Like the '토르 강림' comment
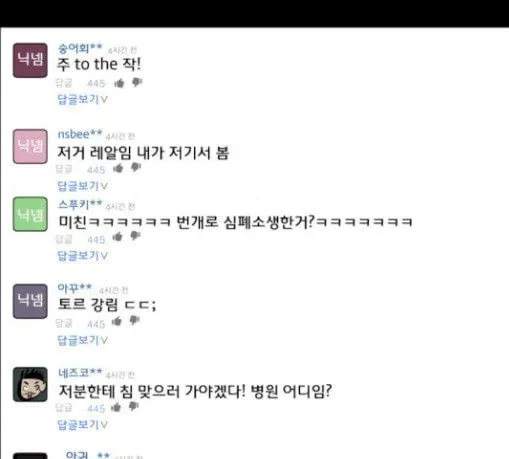Screen dimensions: 509x459 point(117,321)
